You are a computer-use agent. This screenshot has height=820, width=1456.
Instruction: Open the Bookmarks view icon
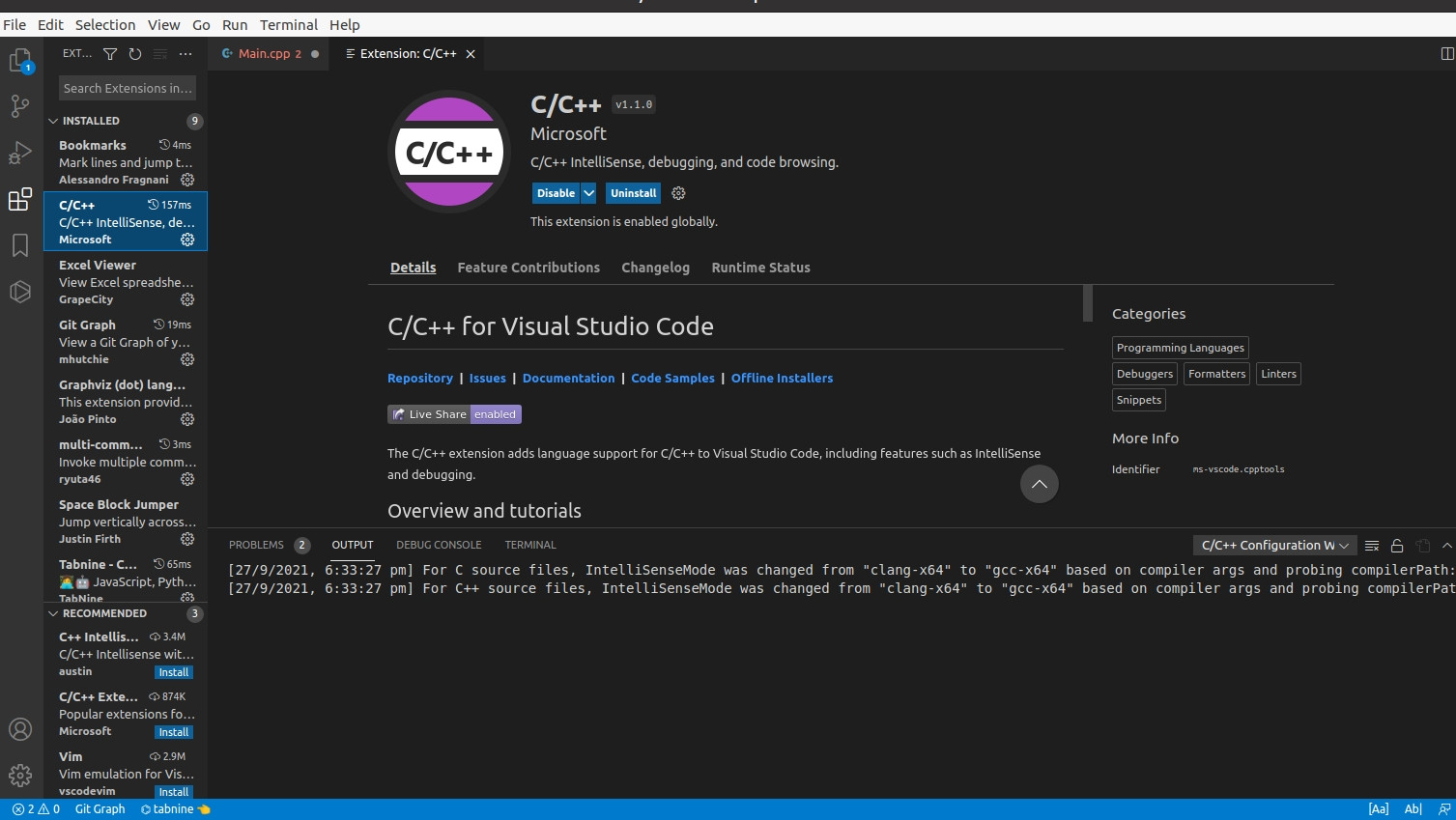point(20,245)
